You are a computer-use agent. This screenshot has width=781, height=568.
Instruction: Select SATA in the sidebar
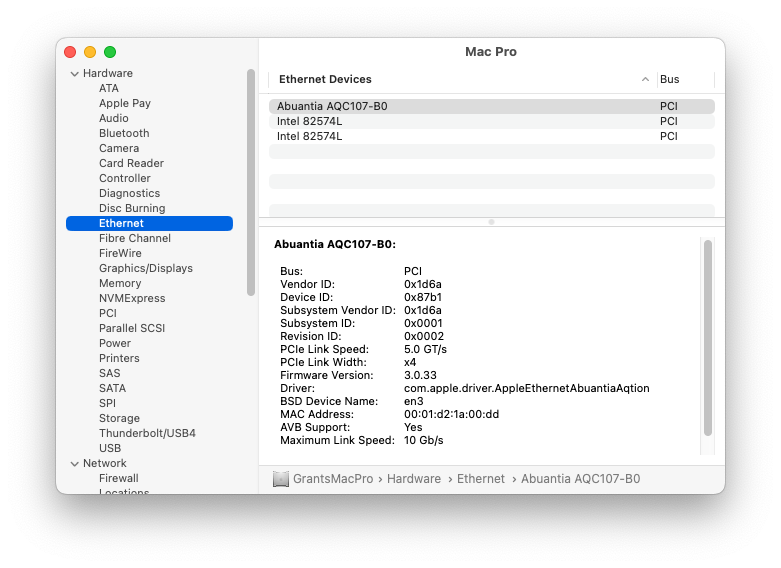(x=112, y=388)
